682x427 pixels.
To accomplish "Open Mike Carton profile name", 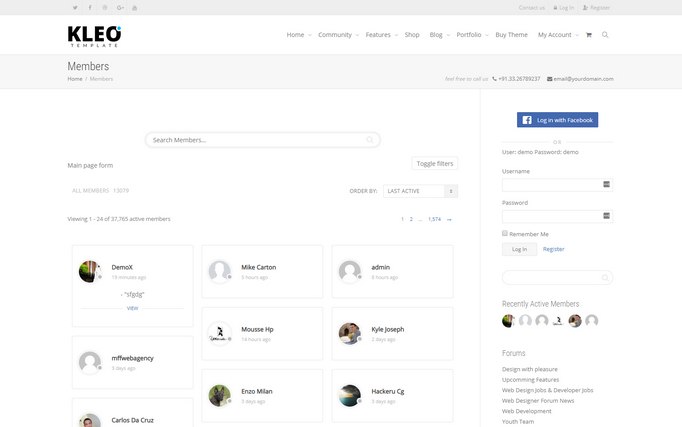I will (x=258, y=267).
